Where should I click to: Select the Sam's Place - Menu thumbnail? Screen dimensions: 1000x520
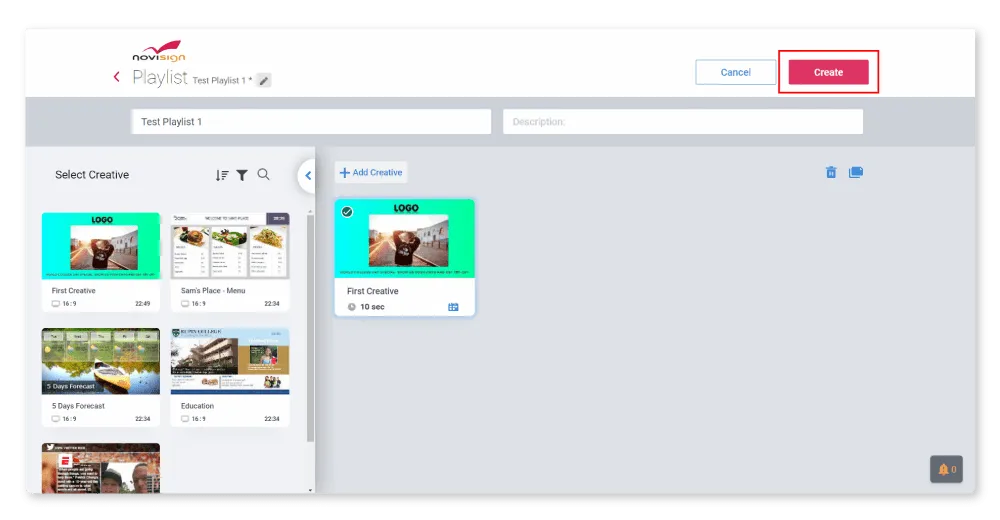pos(230,246)
